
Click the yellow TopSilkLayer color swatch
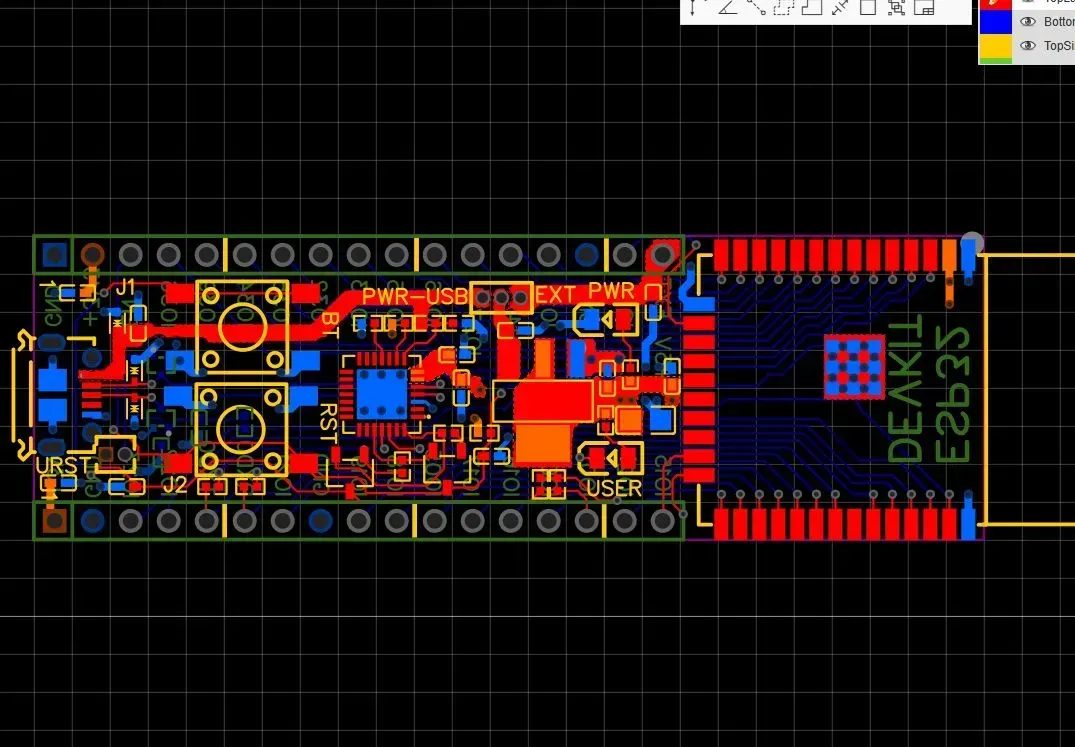995,46
